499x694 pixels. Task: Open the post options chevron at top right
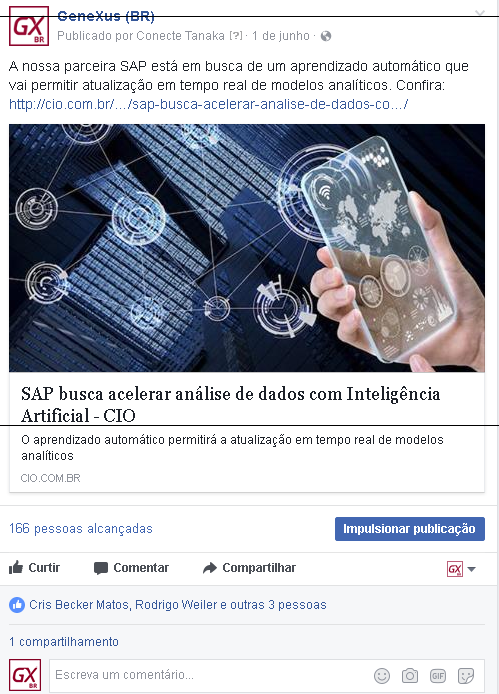click(480, 13)
